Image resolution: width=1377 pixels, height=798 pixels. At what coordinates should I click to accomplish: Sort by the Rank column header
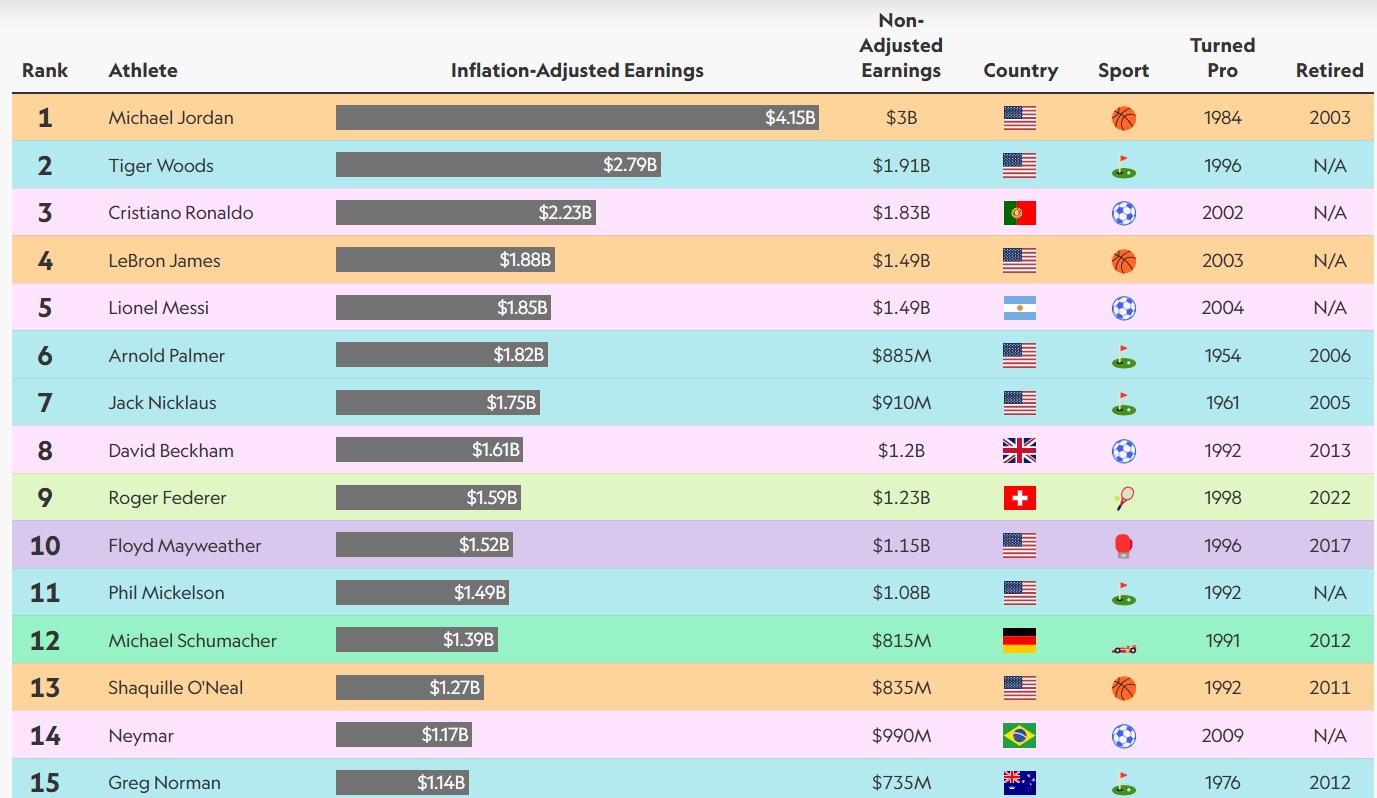tap(45, 71)
